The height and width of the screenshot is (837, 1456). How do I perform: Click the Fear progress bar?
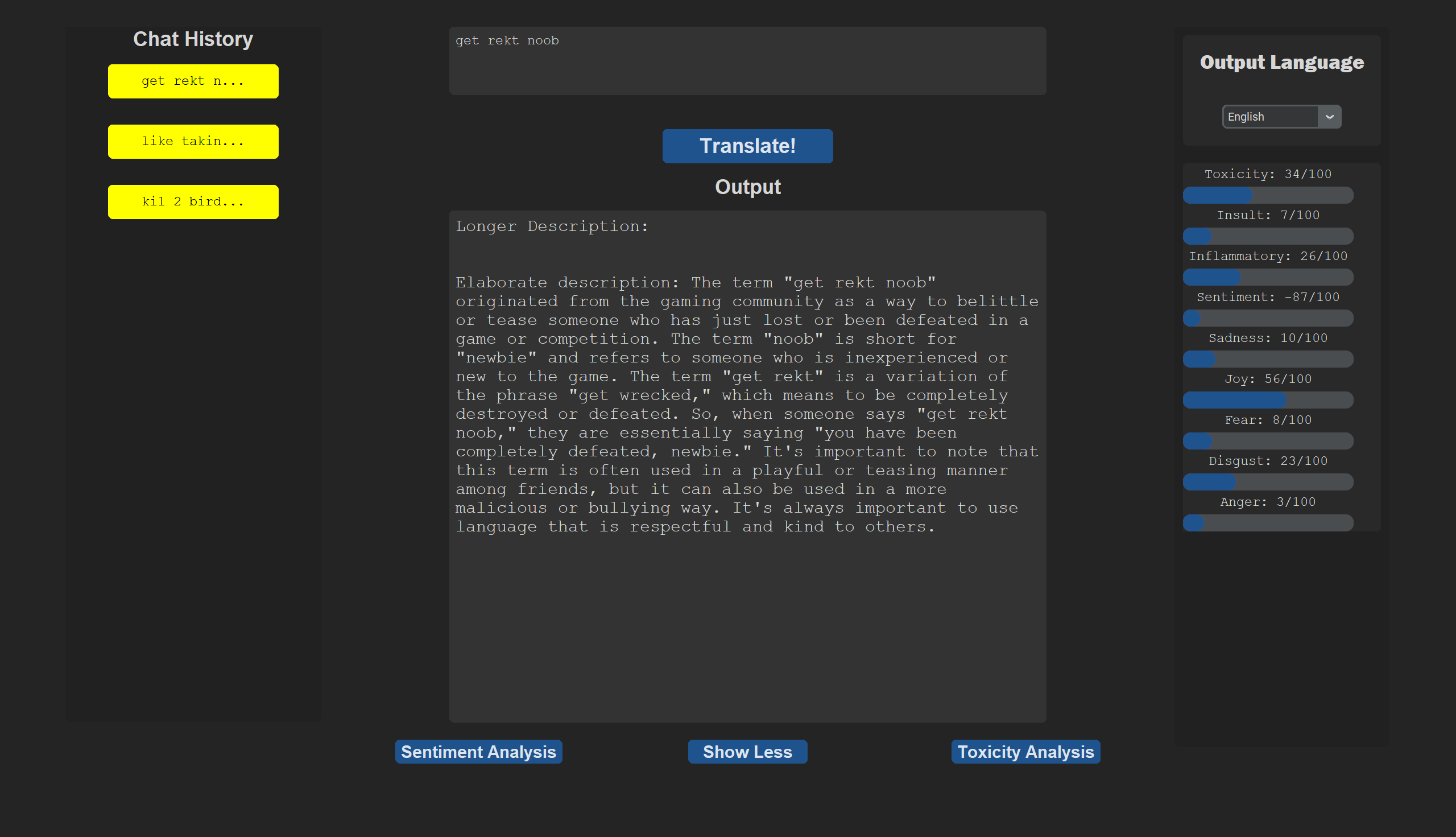[x=1268, y=441]
